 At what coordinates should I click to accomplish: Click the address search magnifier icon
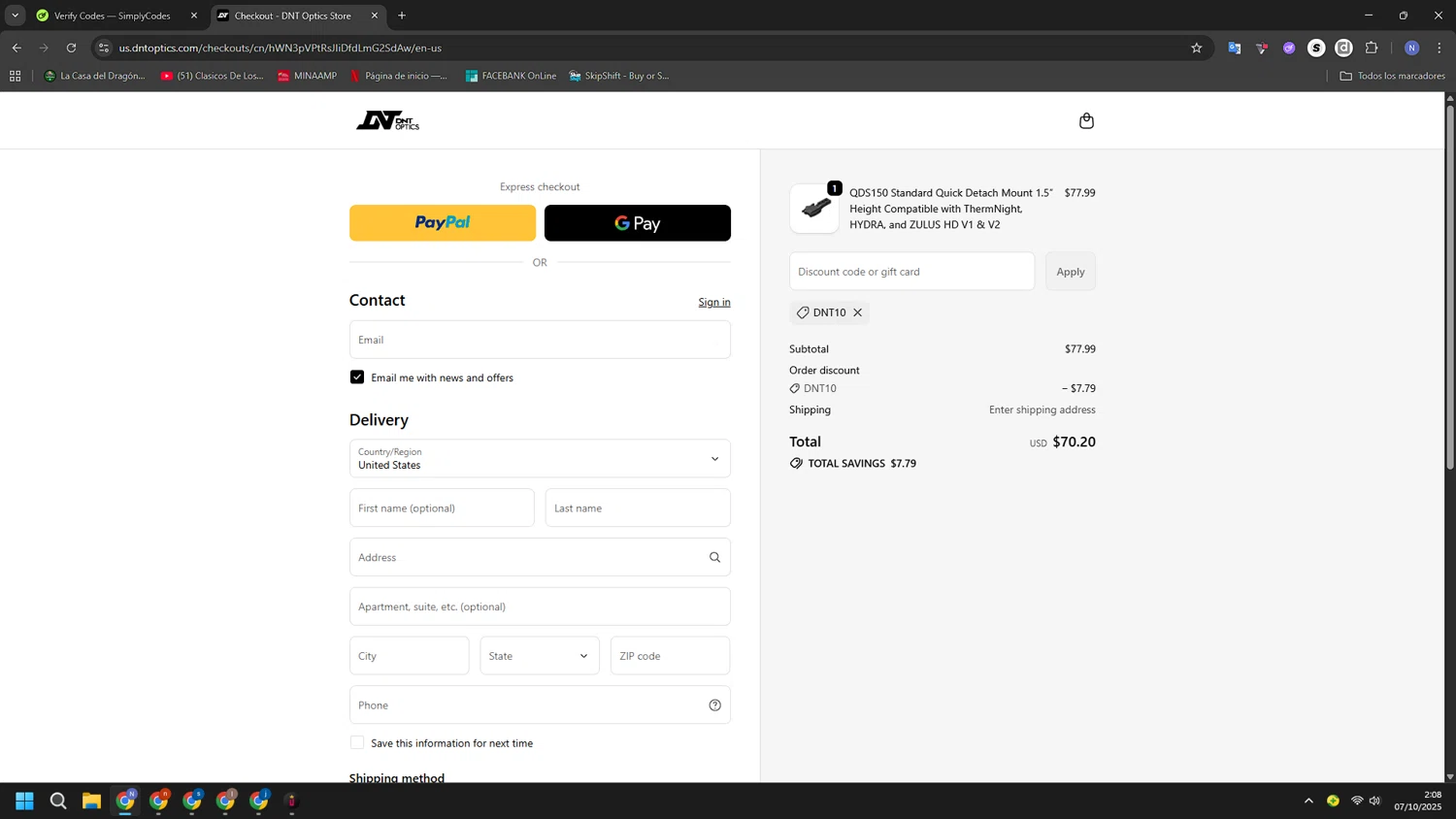pos(714,557)
